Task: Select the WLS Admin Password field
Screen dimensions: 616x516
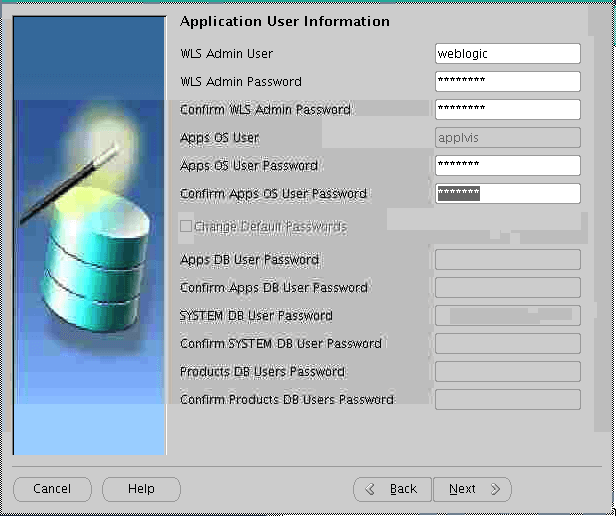Action: (507, 82)
